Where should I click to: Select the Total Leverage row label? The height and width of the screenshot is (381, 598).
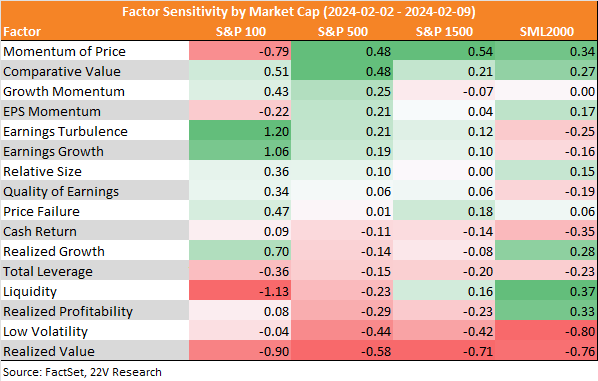(x=48, y=272)
